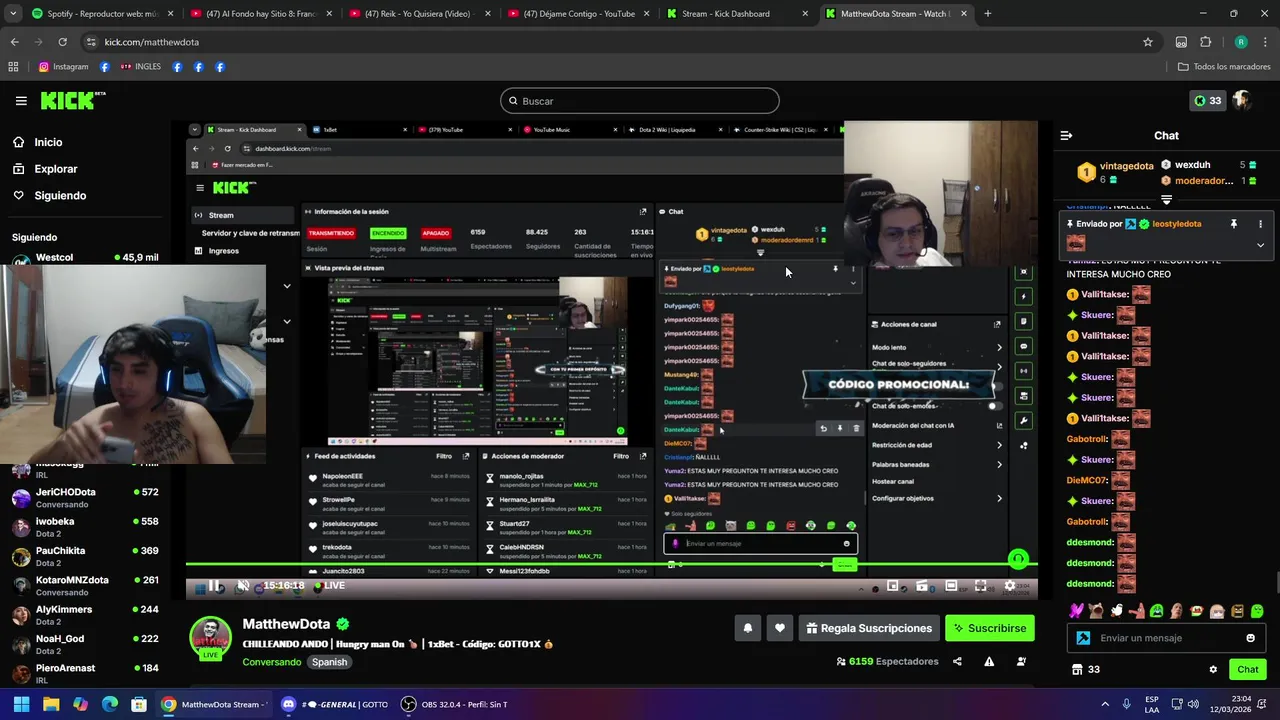
Task: Open MatthewDota's profile avatar
Action: [x=211, y=637]
